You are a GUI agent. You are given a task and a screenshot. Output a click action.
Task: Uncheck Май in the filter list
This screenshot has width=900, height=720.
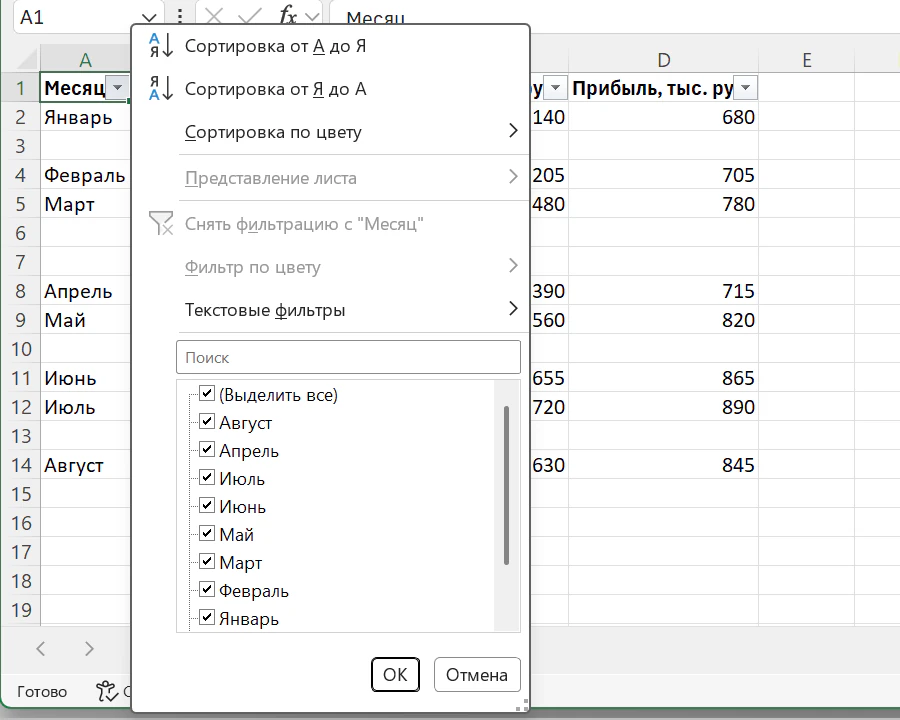click(x=207, y=534)
